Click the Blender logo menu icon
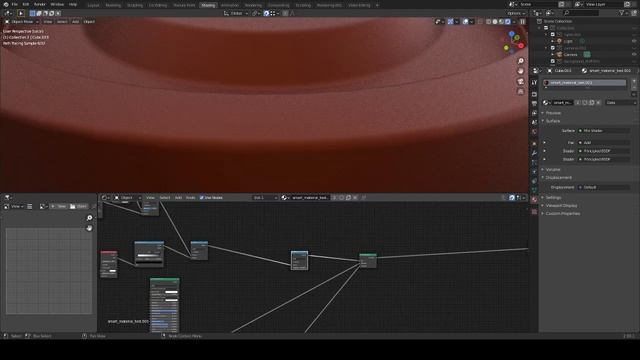This screenshot has height=360, width=640. (x=6, y=4)
